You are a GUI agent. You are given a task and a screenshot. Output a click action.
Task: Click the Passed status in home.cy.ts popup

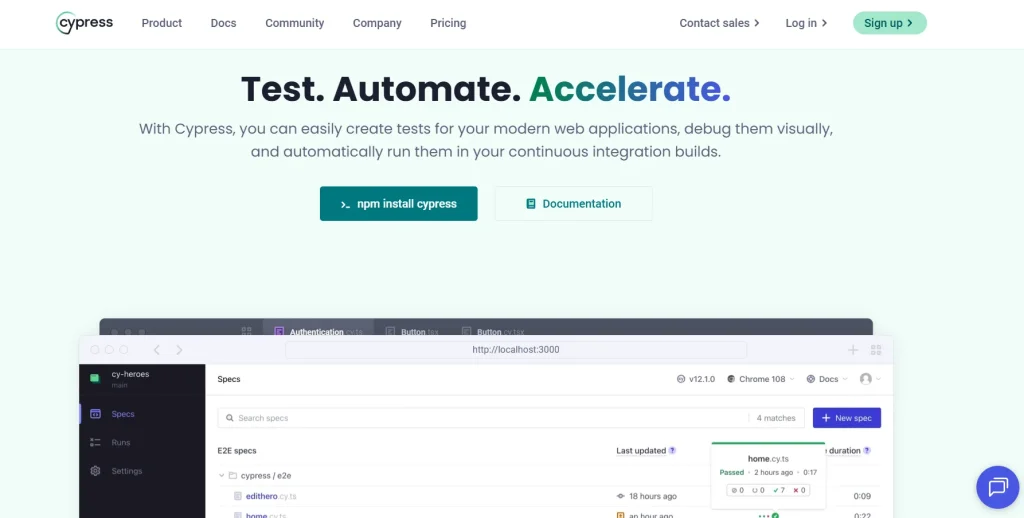(731, 472)
